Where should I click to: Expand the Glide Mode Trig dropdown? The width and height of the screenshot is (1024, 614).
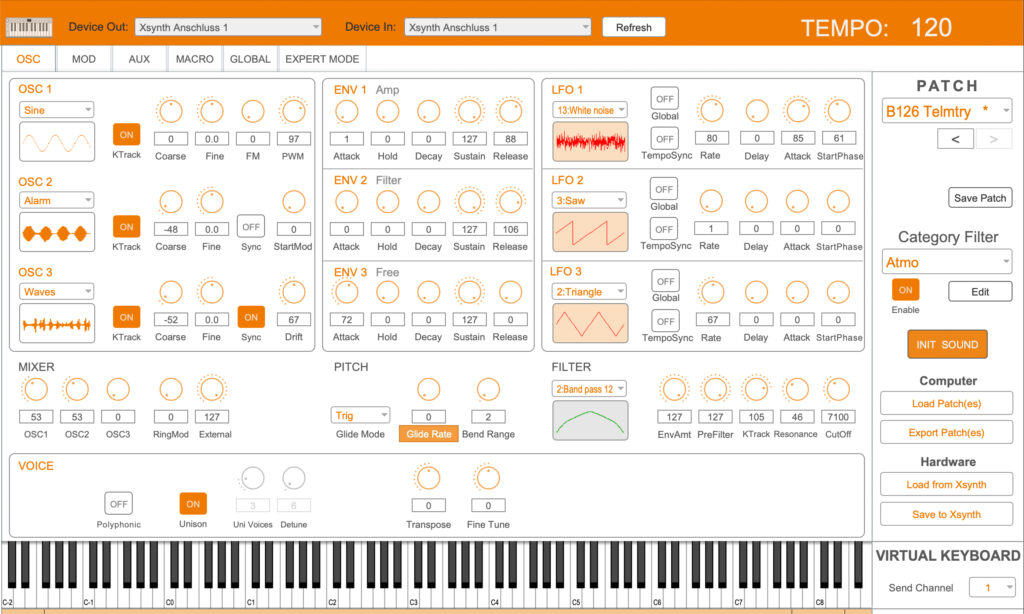click(x=361, y=415)
